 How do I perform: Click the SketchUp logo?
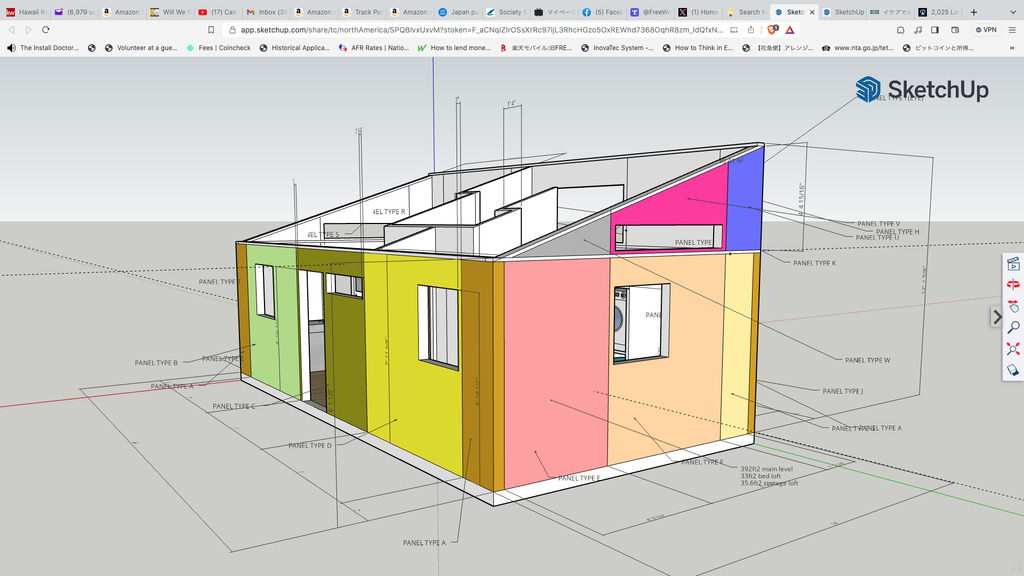(922, 90)
